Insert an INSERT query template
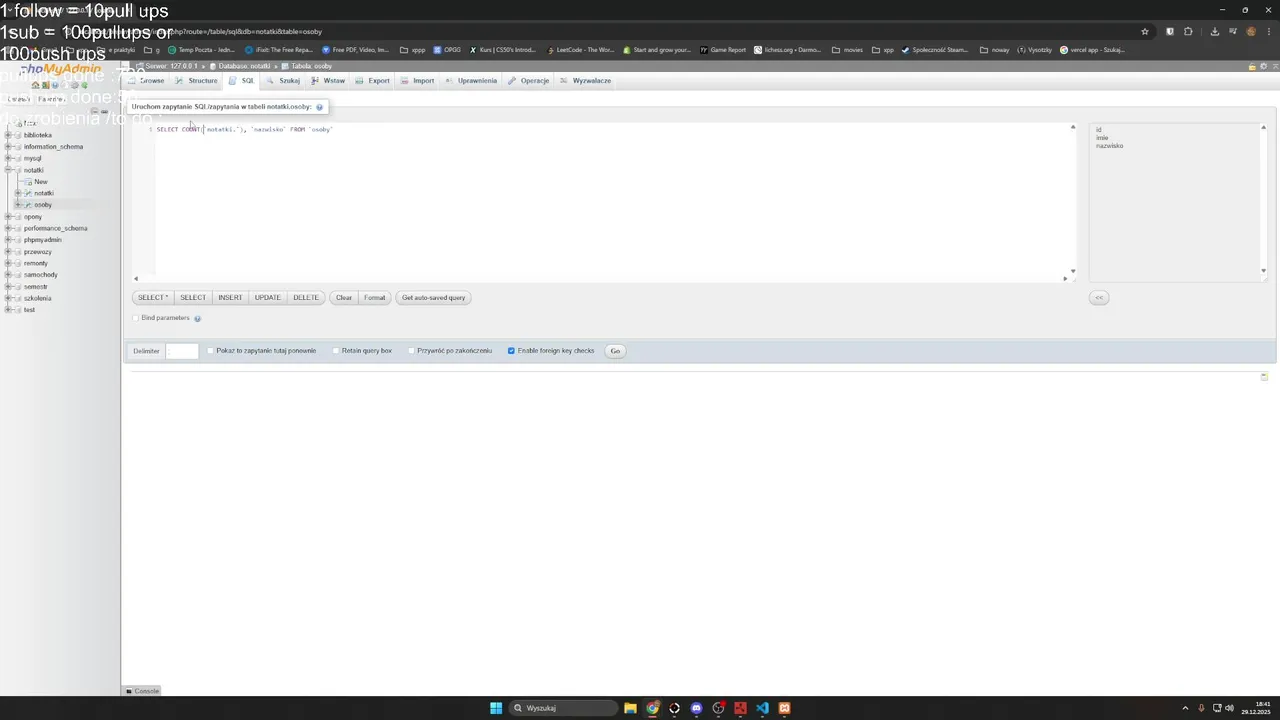Screen dimensions: 1280x720 (230, 297)
